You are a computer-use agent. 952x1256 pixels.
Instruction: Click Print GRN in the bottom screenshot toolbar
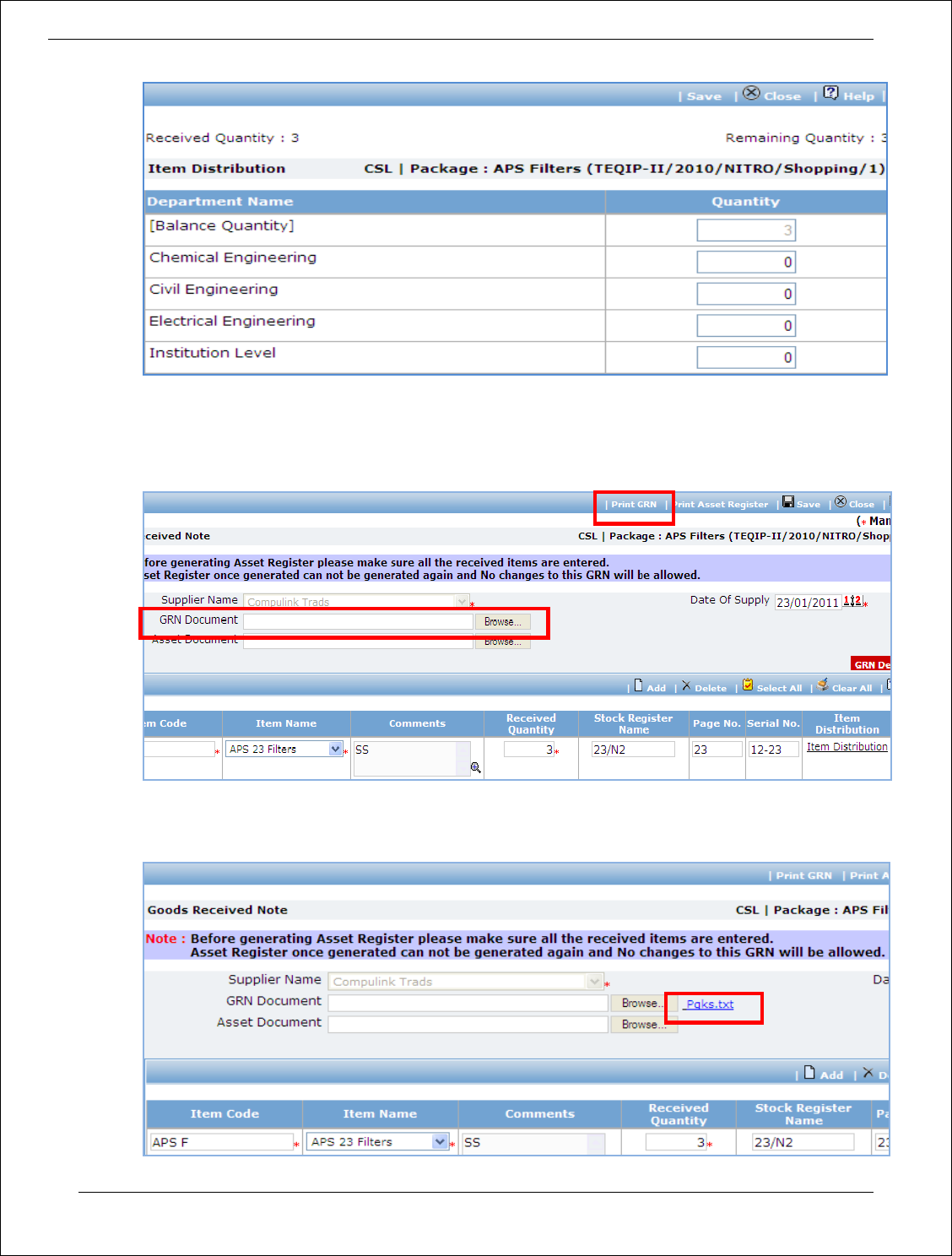tap(803, 876)
